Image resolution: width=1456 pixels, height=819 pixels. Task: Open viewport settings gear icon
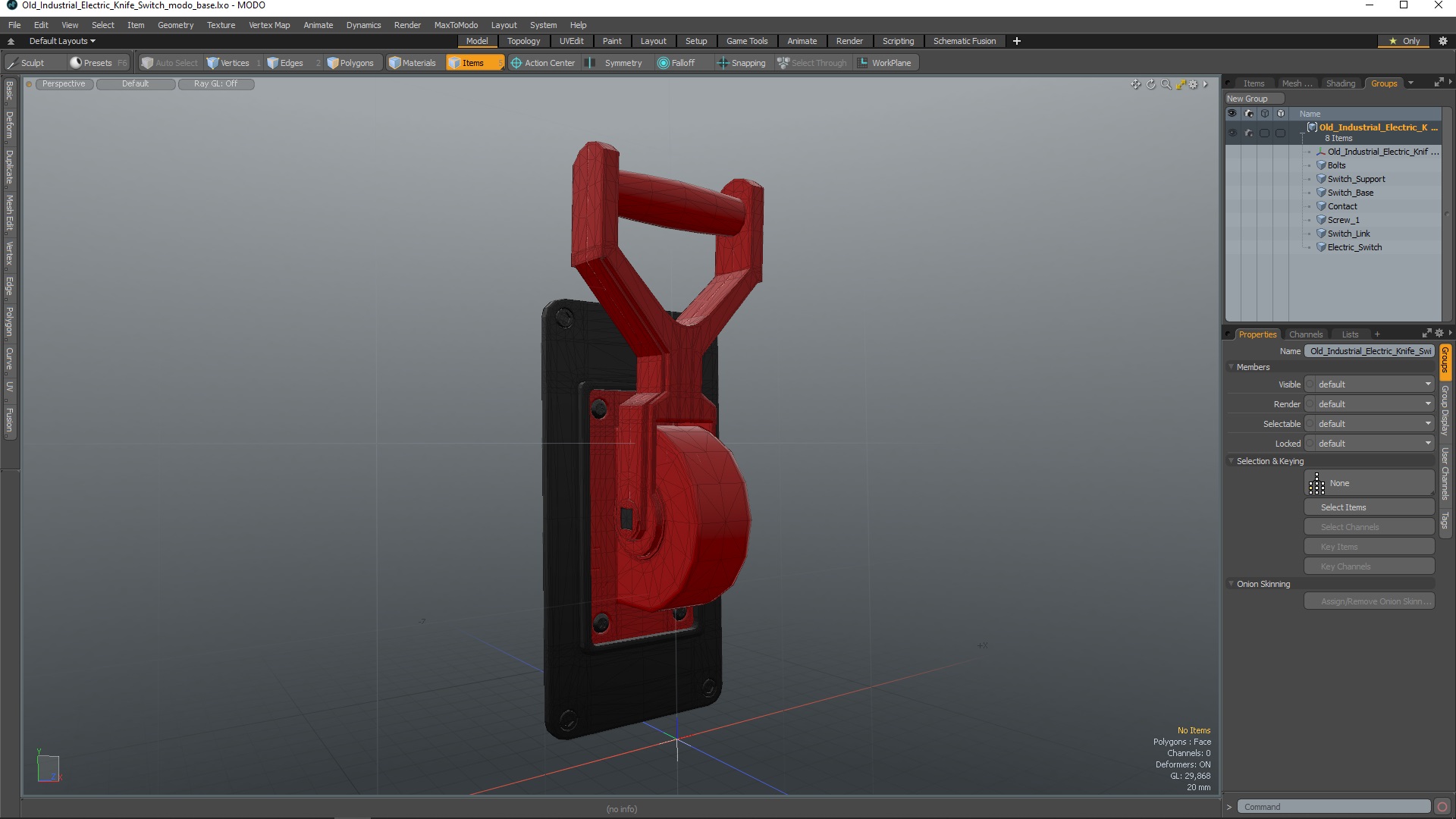point(1193,84)
